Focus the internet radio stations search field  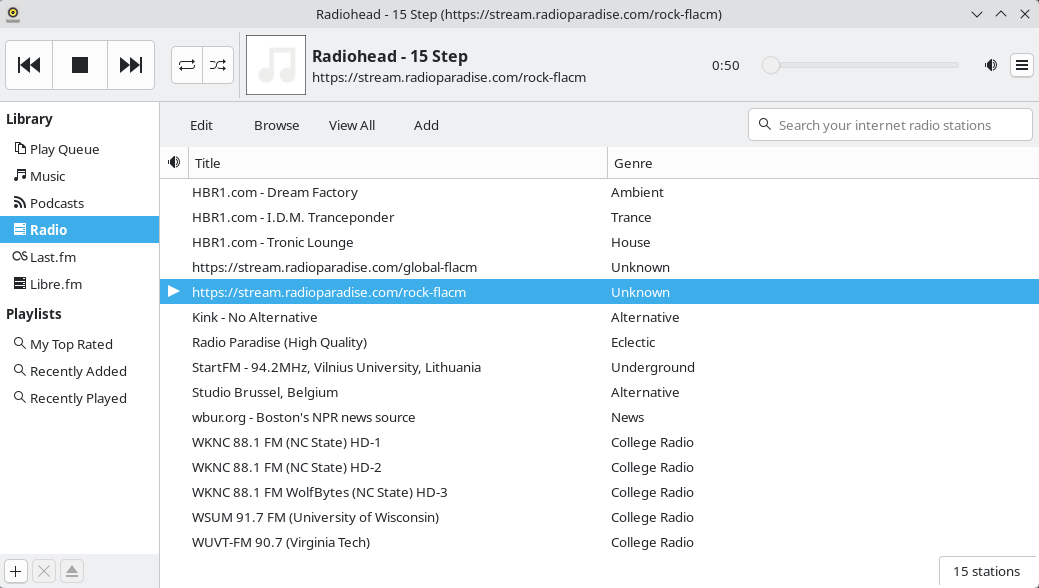[x=890, y=125]
